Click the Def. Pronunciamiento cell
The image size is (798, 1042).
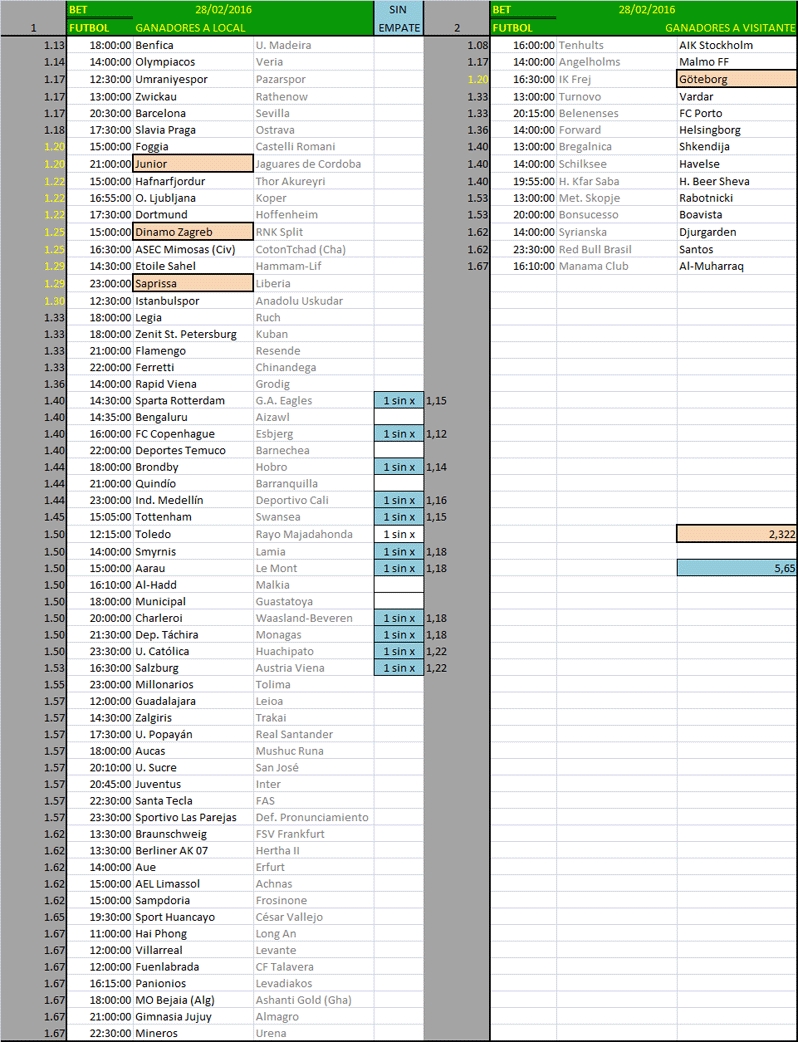(x=314, y=817)
